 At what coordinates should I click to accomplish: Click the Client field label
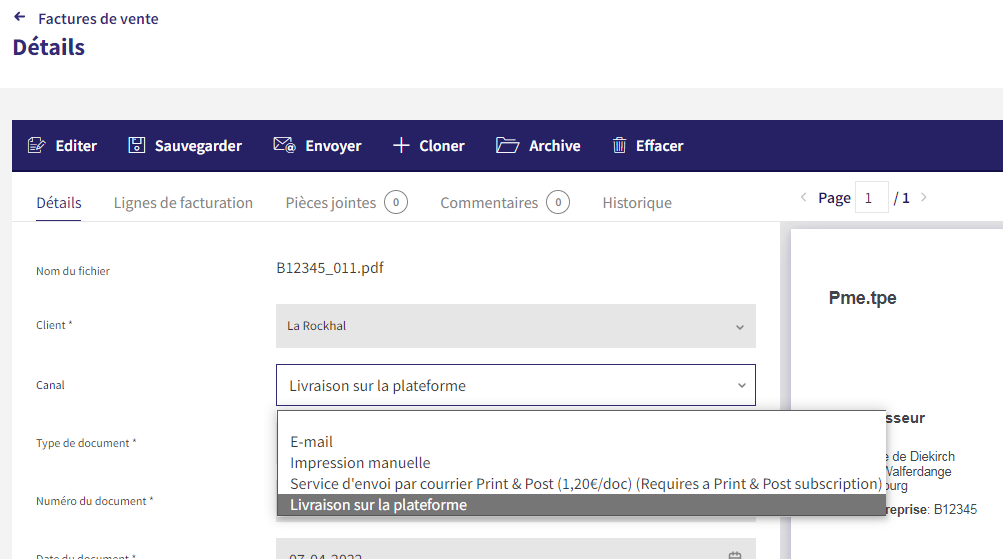[x=54, y=325]
